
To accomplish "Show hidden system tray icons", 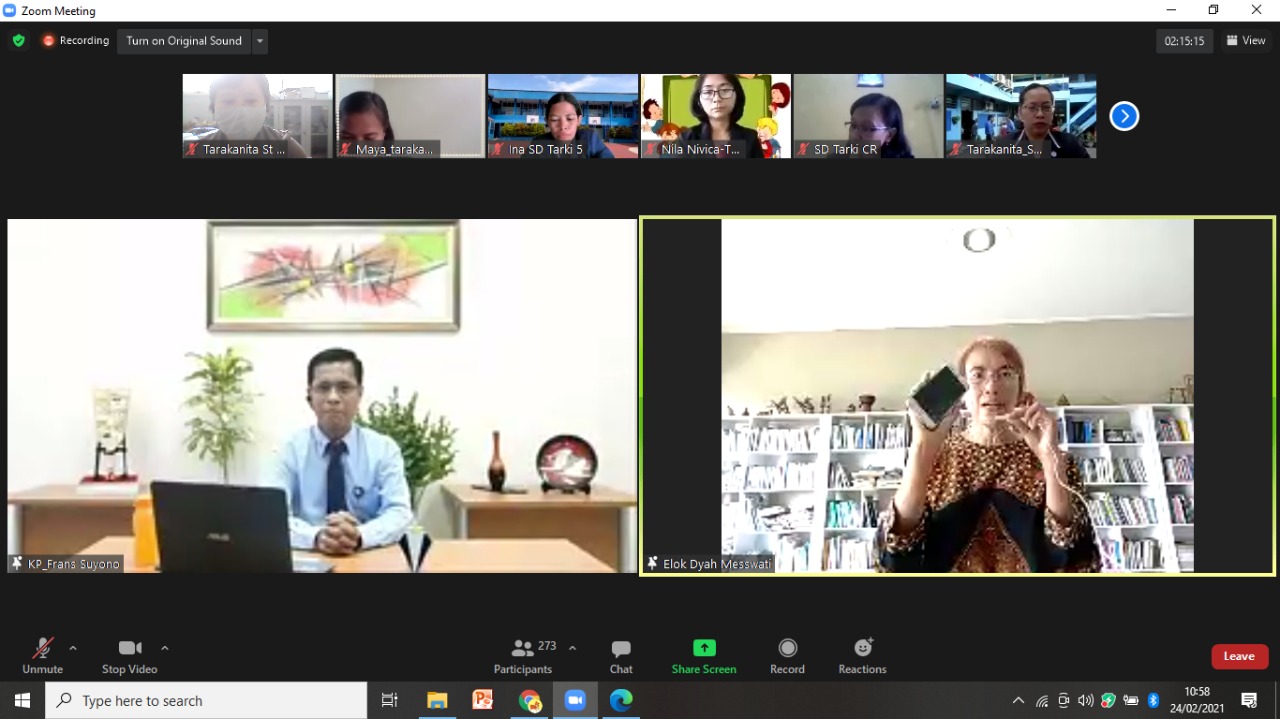I will click(1018, 700).
